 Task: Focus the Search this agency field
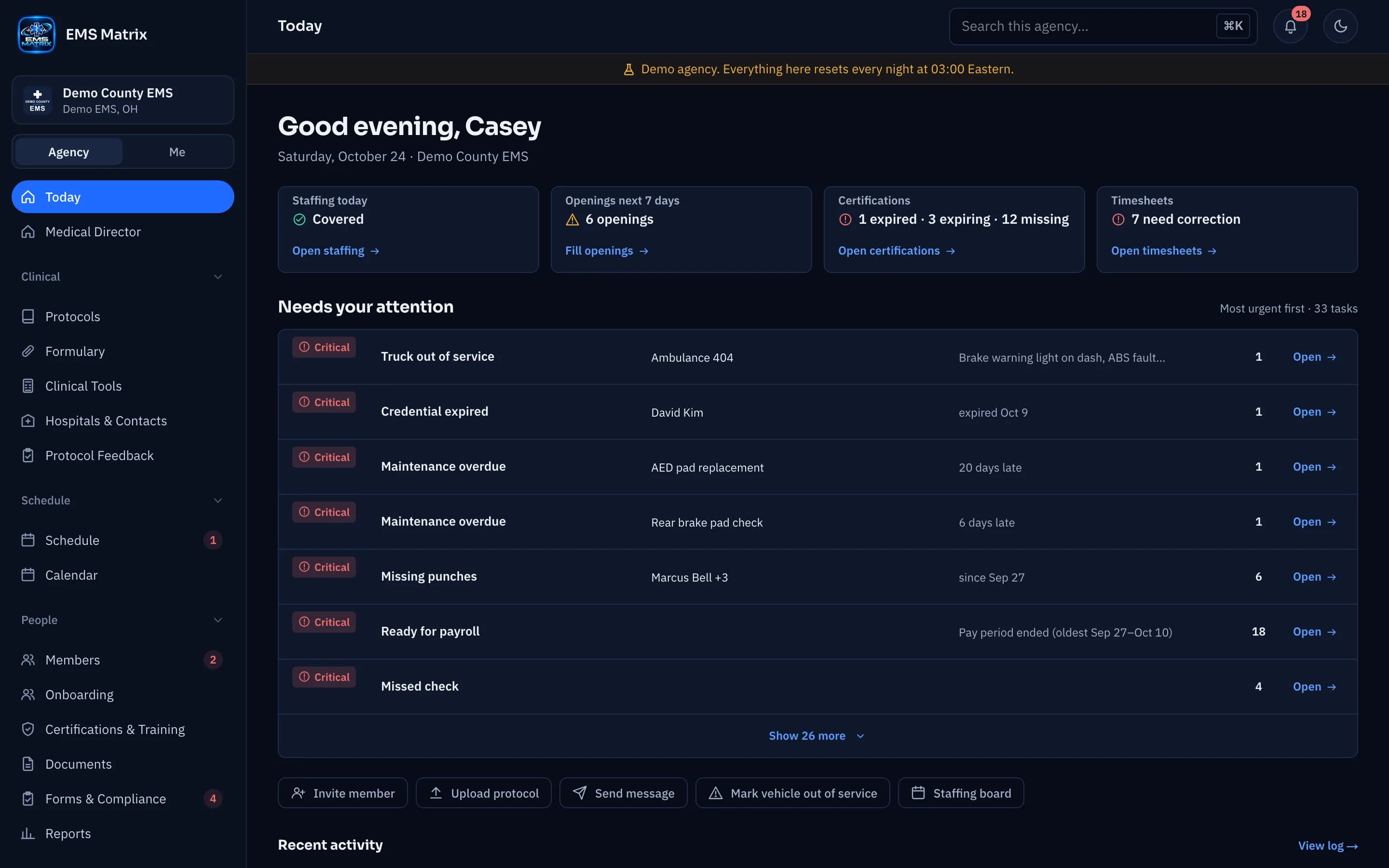(x=1103, y=27)
